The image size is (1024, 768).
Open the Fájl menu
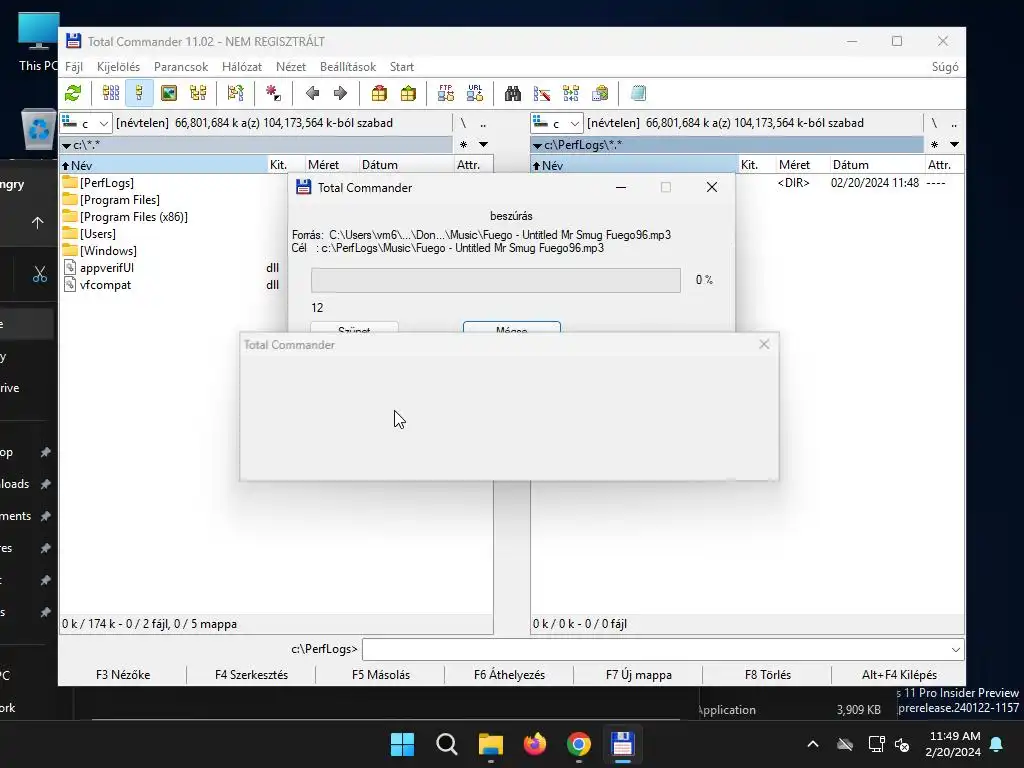74,67
